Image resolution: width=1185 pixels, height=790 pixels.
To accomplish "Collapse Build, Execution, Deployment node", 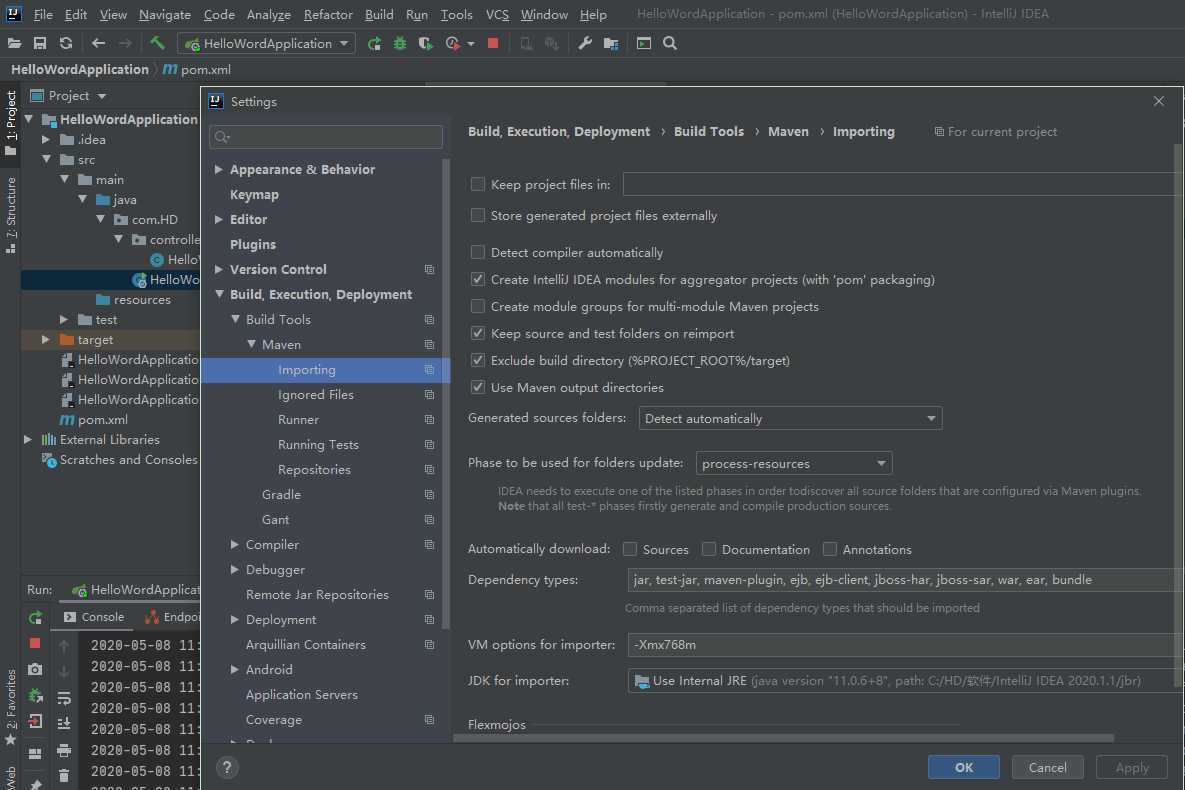I will pyautogui.click(x=218, y=294).
